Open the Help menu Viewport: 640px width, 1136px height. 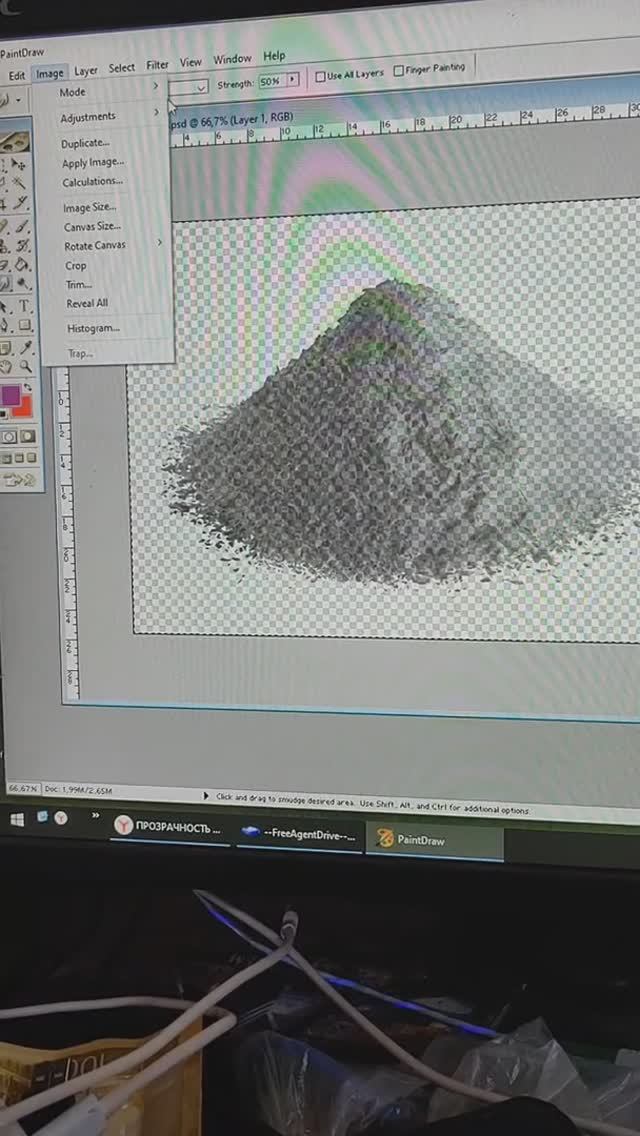pyautogui.click(x=274, y=56)
